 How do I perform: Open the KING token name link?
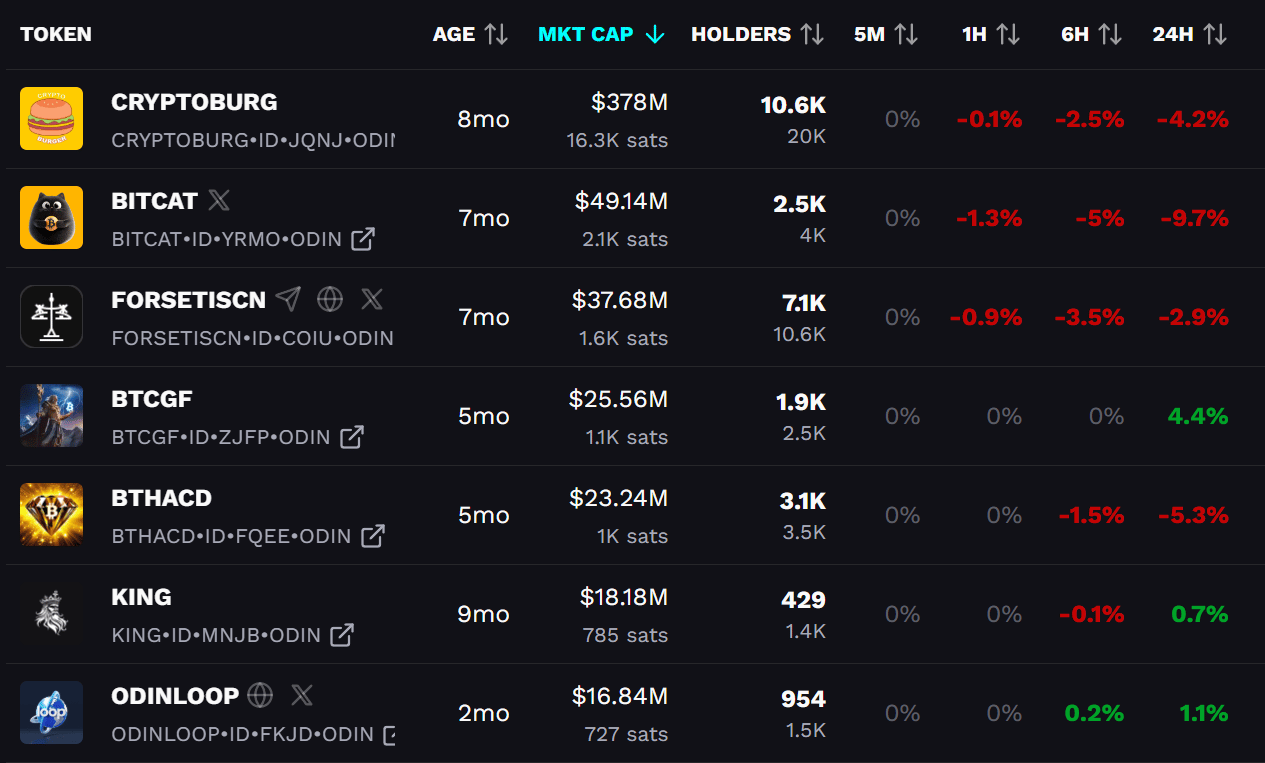pyautogui.click(x=142, y=597)
